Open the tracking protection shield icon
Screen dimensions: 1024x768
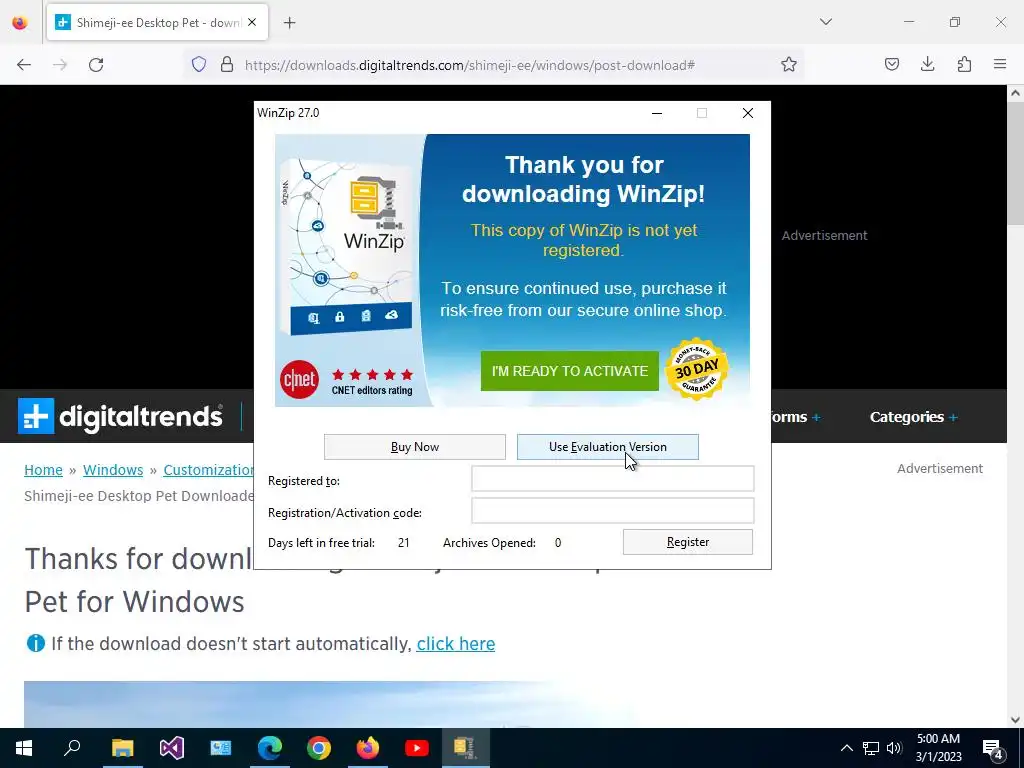click(x=199, y=65)
